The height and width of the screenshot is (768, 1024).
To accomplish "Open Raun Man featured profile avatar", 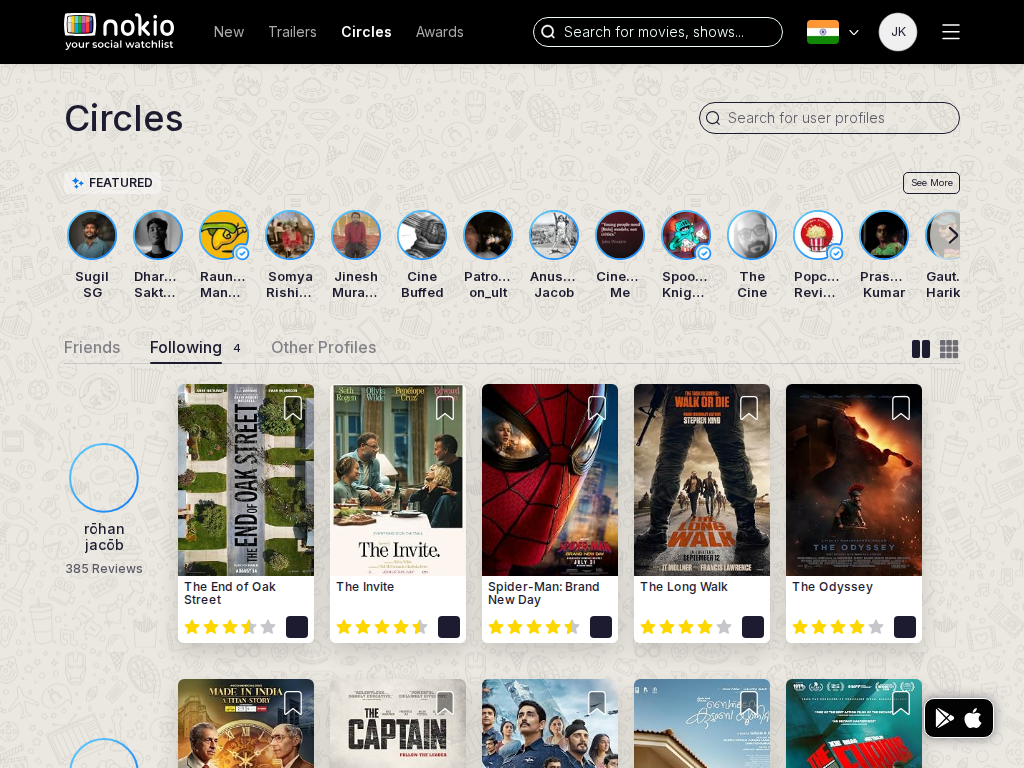I will point(224,235).
